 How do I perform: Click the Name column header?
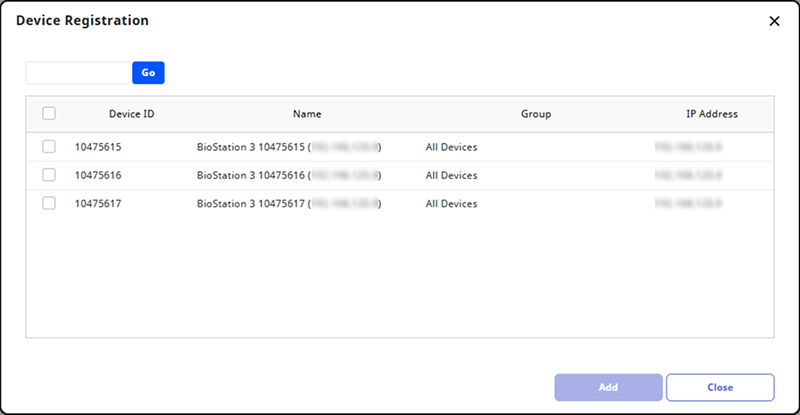coord(307,114)
